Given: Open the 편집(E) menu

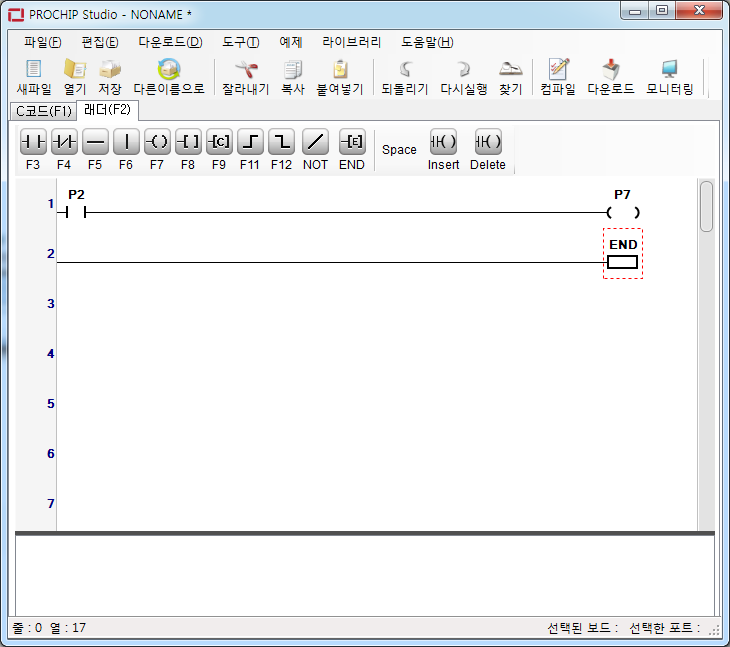Looking at the screenshot, I should (x=100, y=42).
